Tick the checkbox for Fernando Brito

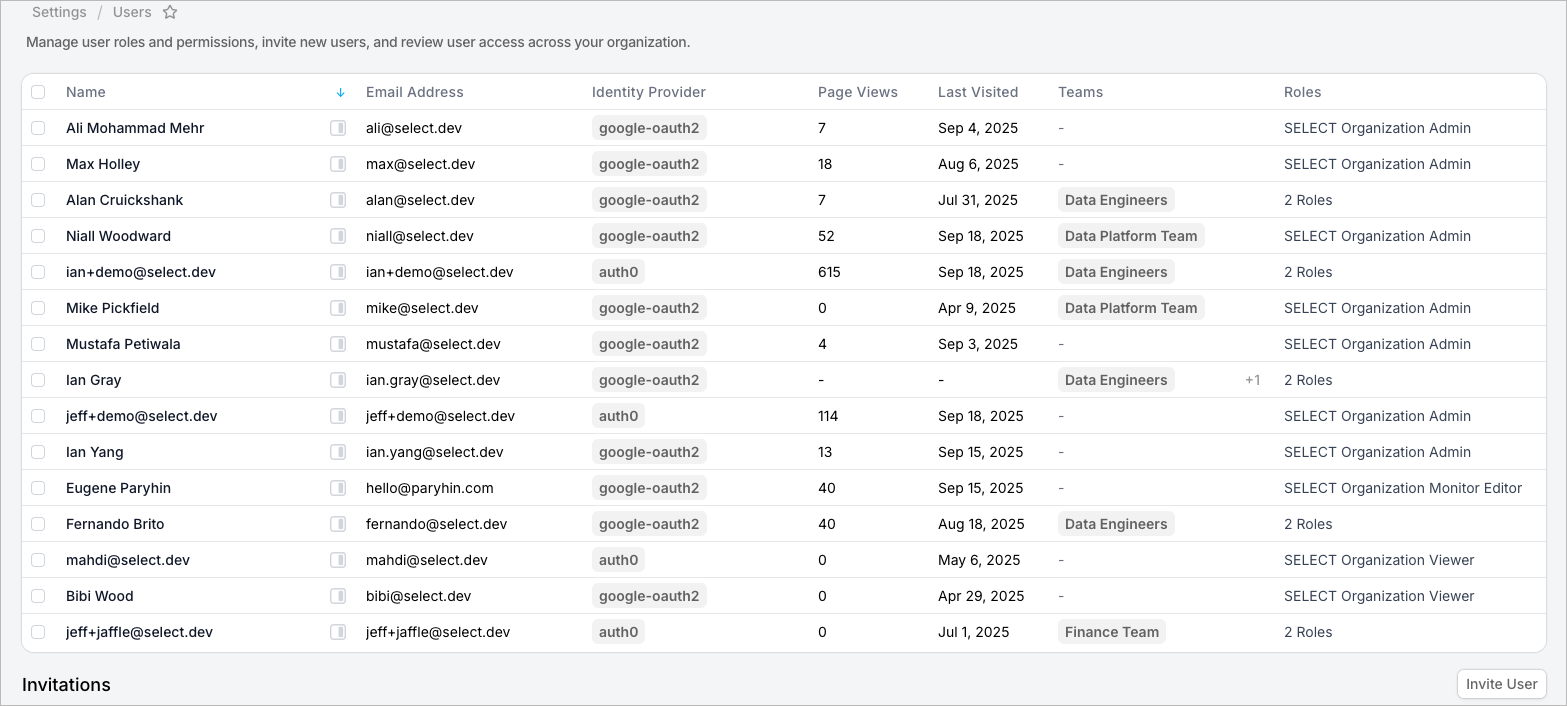point(38,524)
